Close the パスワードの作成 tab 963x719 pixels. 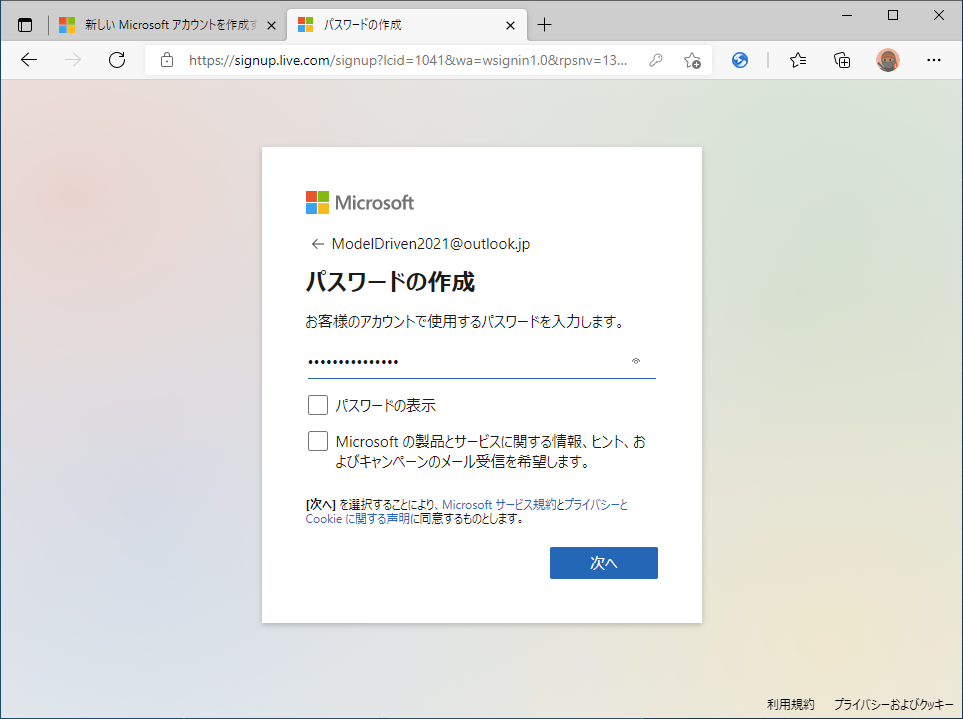[510, 25]
